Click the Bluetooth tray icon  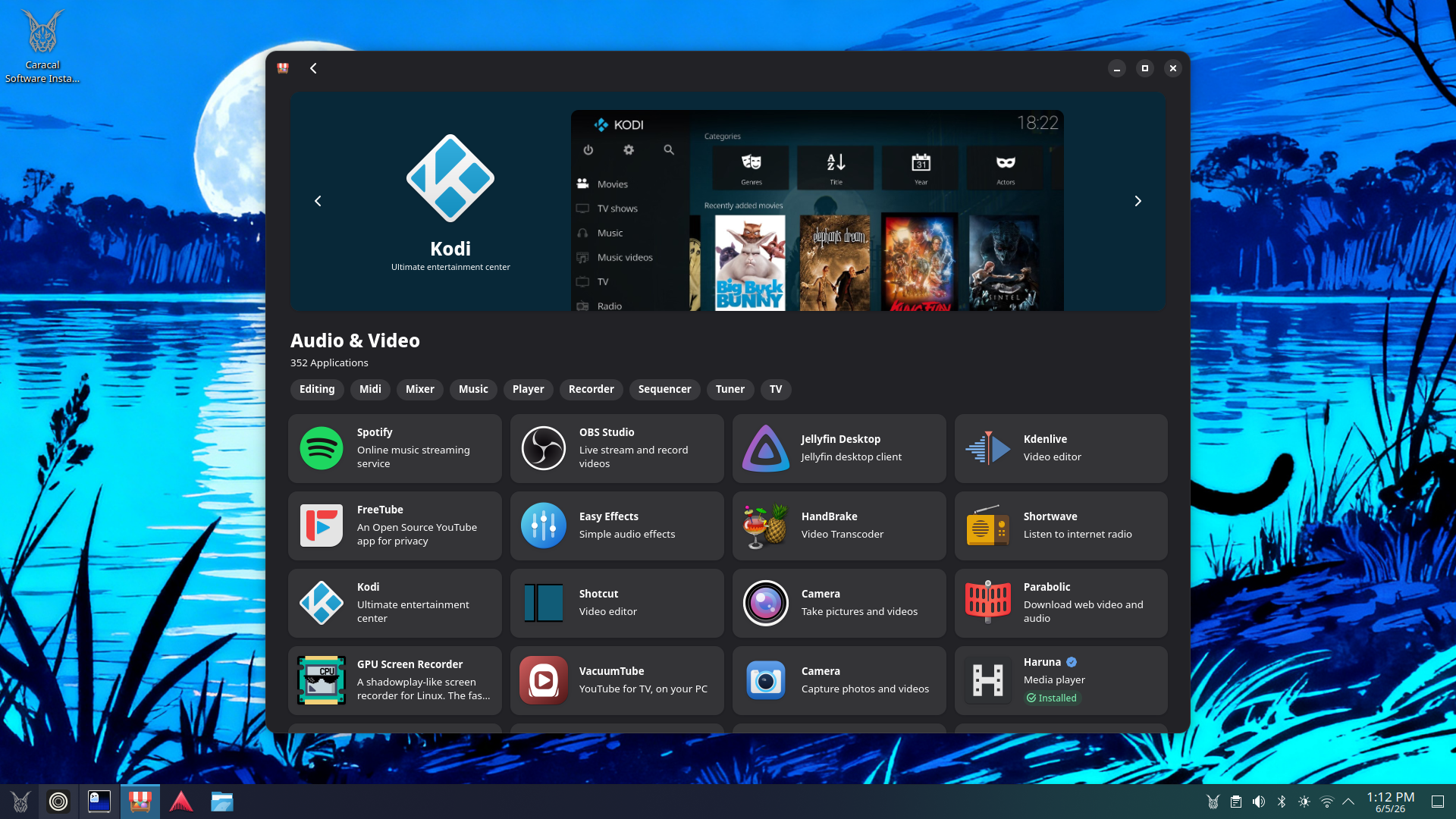click(x=1282, y=802)
